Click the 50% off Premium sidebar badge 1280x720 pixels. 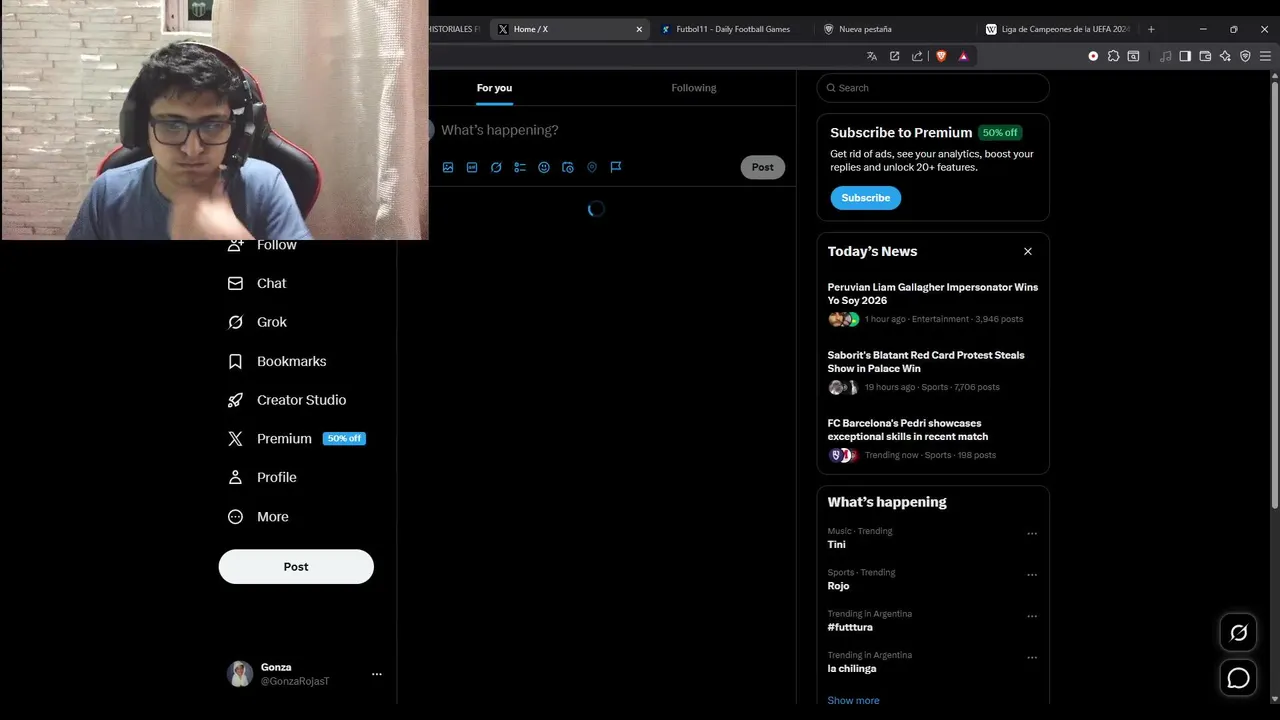(x=344, y=439)
